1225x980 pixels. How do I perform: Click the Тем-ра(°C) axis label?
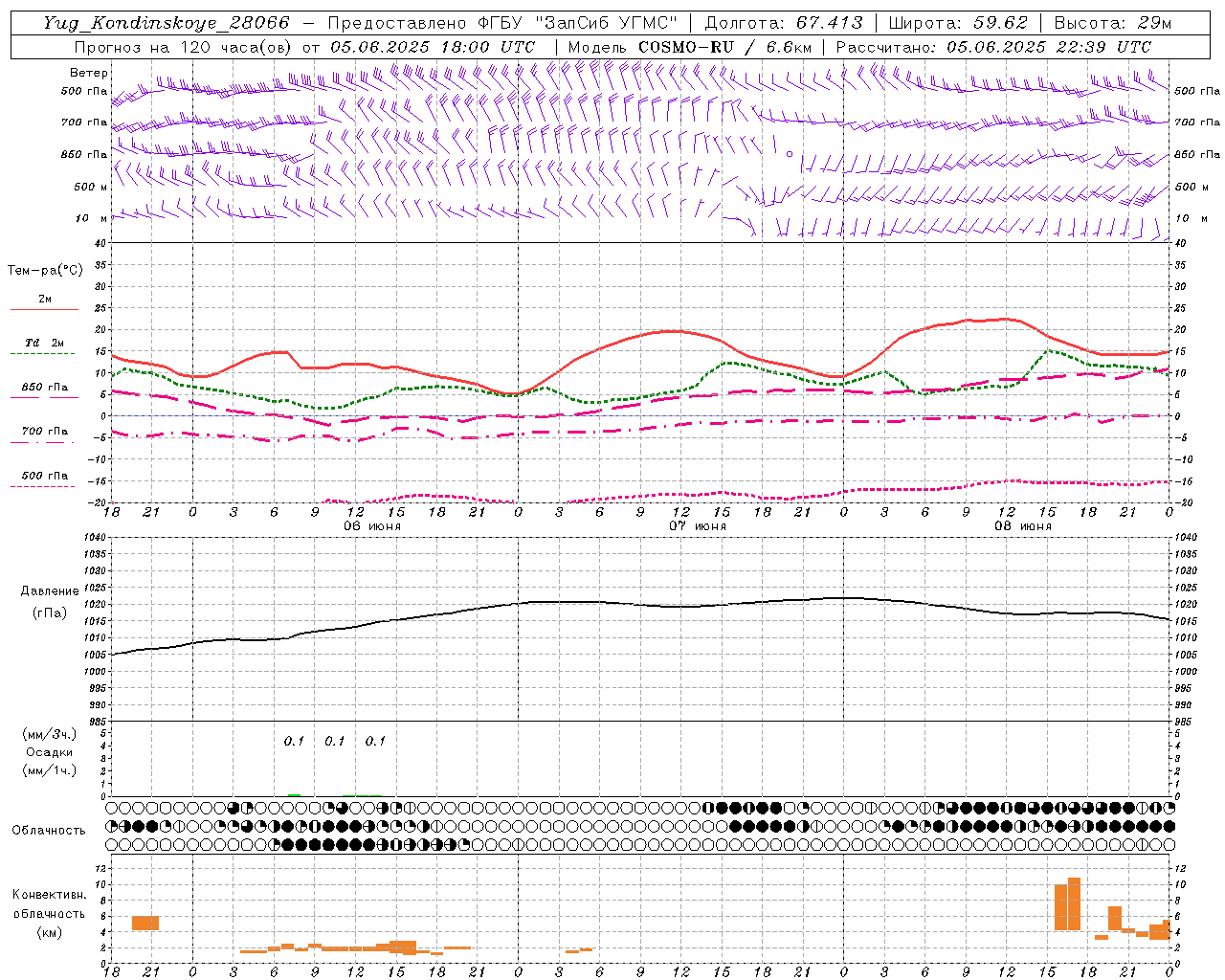pos(45,271)
